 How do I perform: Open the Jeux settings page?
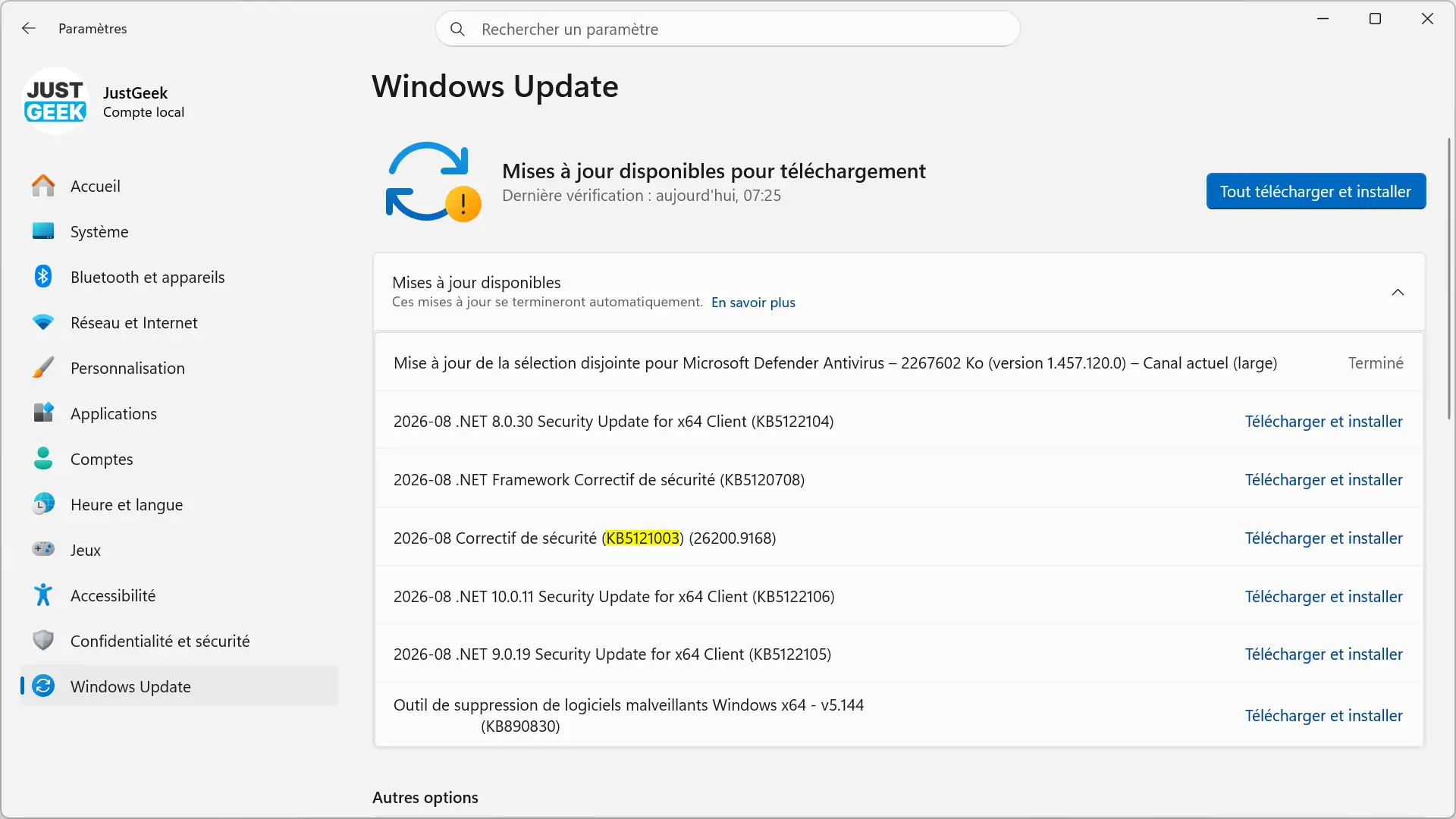[180, 550]
